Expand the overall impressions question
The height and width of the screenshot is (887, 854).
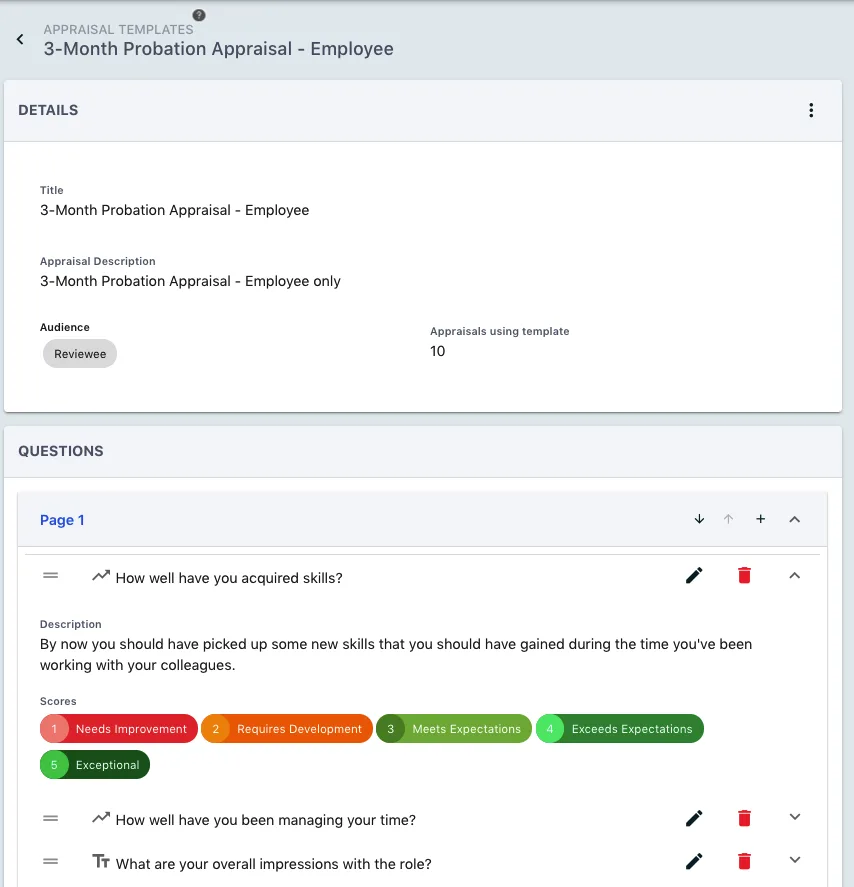click(x=795, y=860)
